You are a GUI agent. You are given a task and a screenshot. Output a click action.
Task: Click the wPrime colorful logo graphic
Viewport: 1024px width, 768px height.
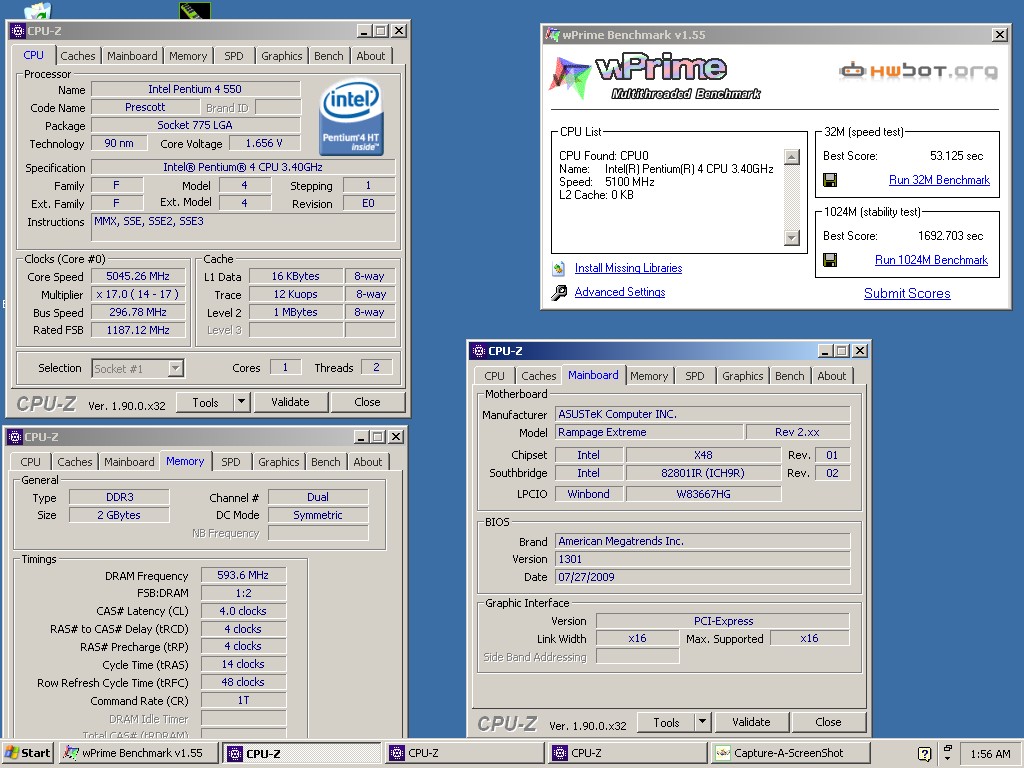point(569,78)
